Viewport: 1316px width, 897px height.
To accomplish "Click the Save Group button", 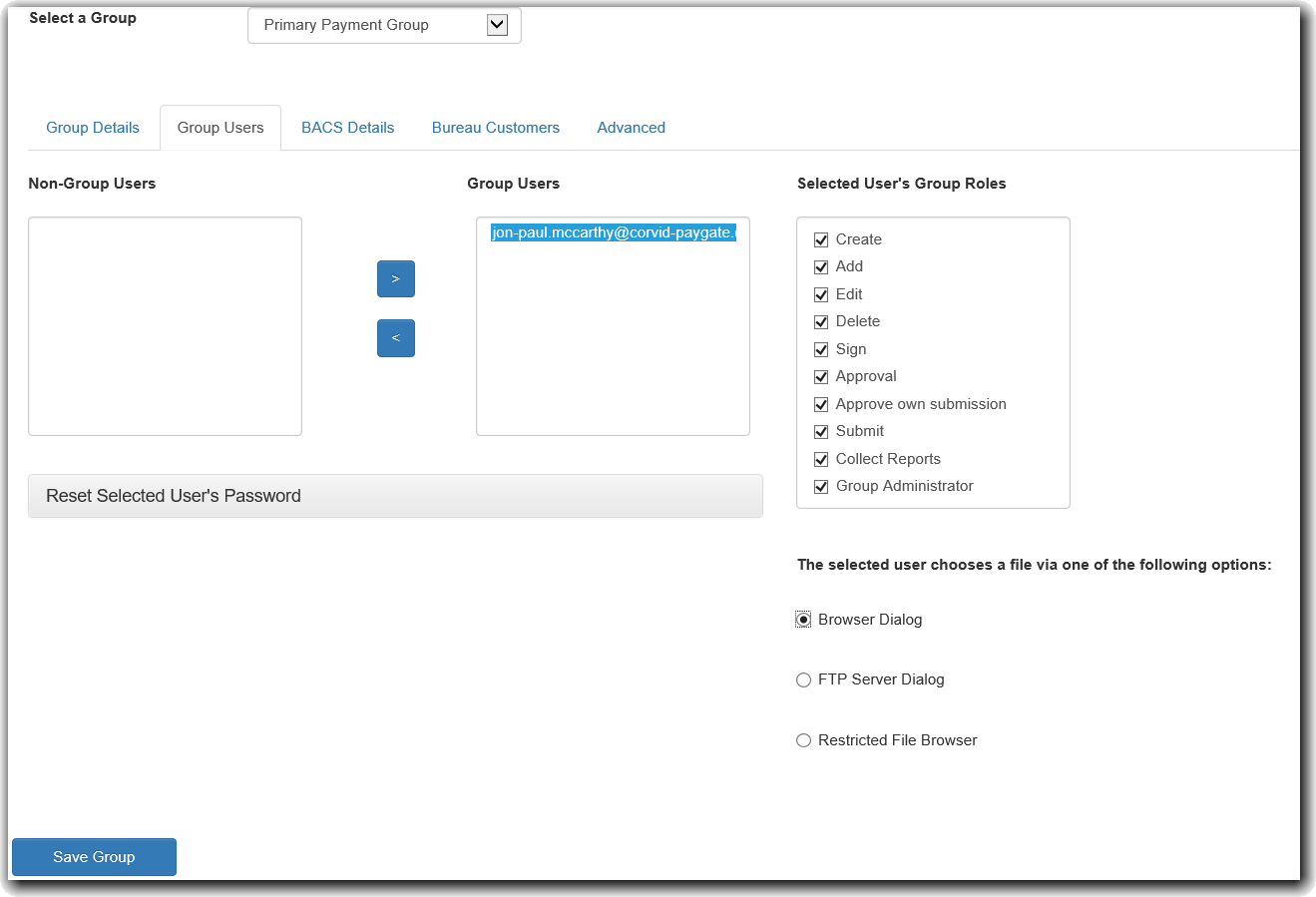I will point(94,857).
